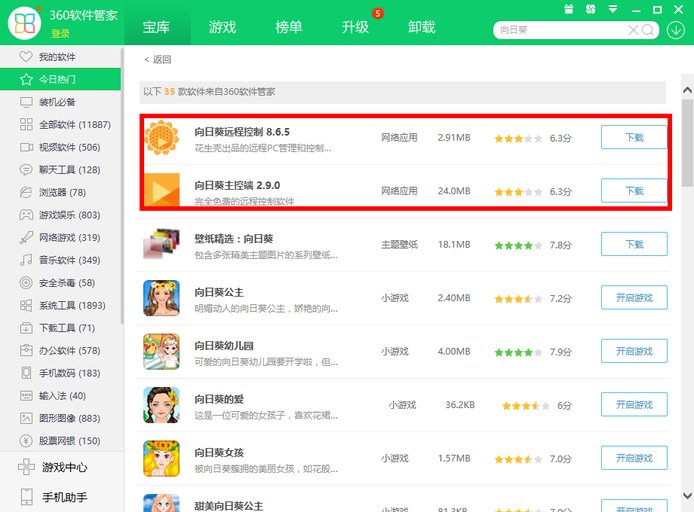Open 系统工具 (1893) icon
The width and height of the screenshot is (694, 512).
tap(26, 305)
